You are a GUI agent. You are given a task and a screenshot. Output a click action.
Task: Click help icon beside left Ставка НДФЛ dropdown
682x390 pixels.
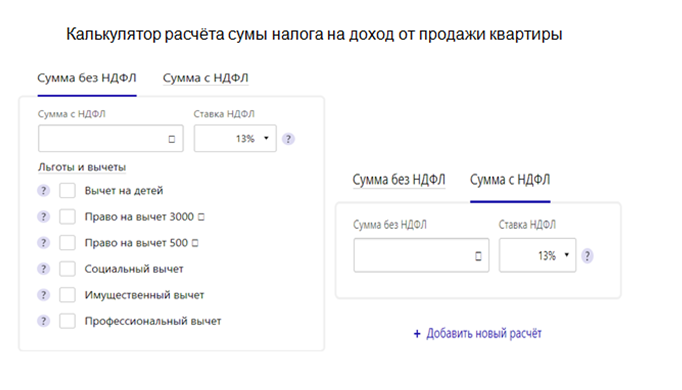[288, 139]
